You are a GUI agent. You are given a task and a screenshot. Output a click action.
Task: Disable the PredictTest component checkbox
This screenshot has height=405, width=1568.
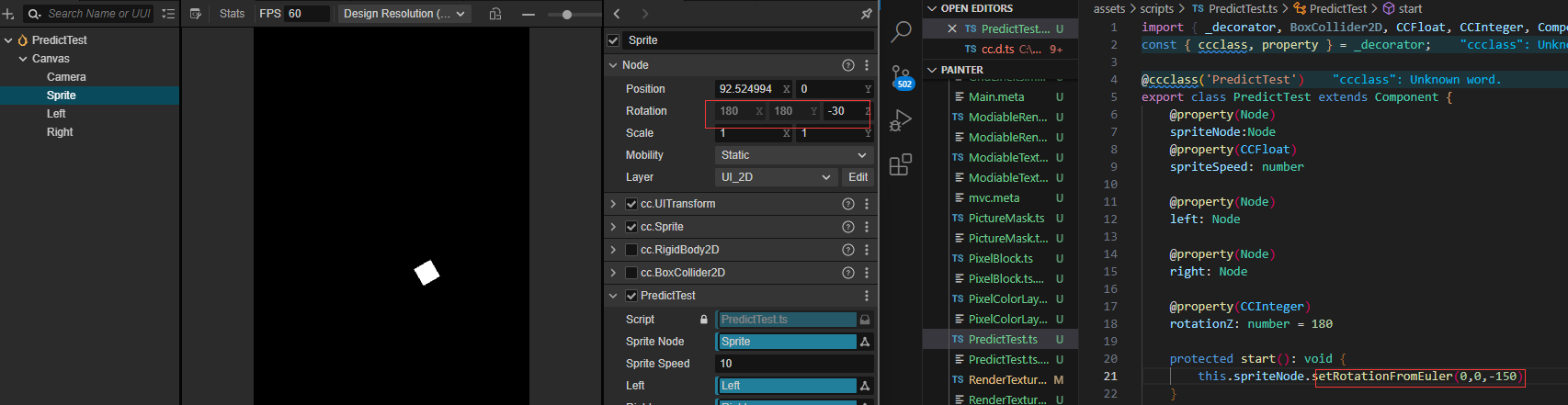click(631, 296)
